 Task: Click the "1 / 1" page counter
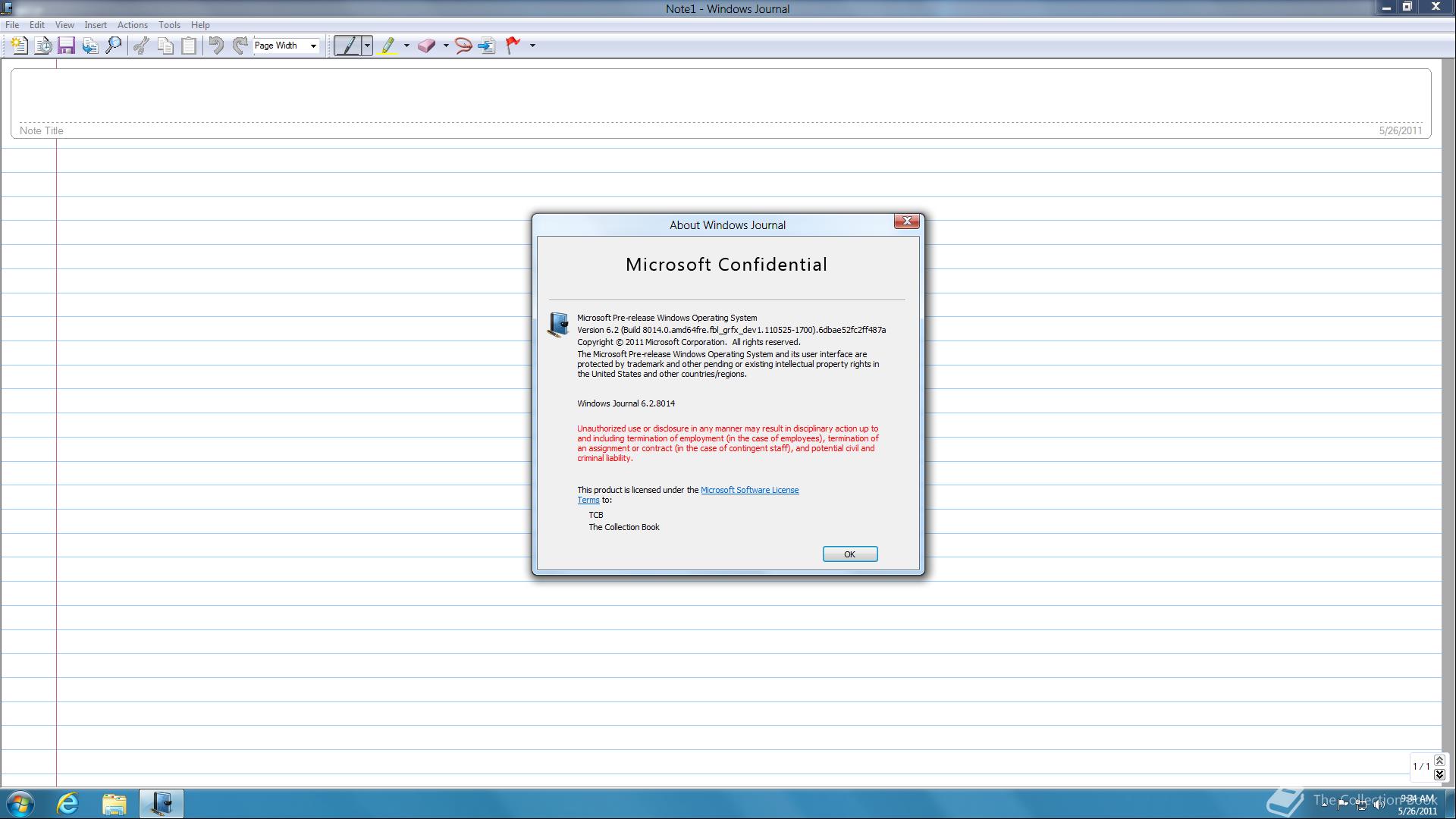coord(1421,767)
